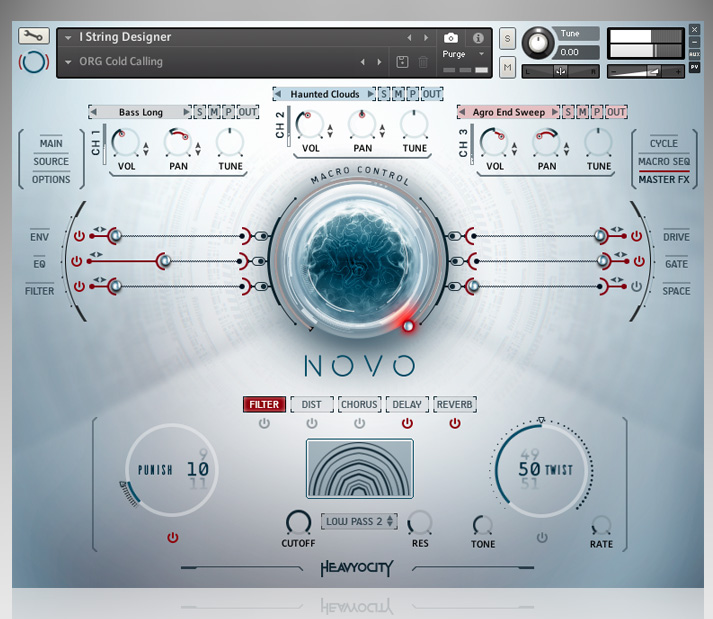Viewport: 713px width, 619px height.
Task: Select next source right of Agro End Sweep
Action: coord(555,112)
